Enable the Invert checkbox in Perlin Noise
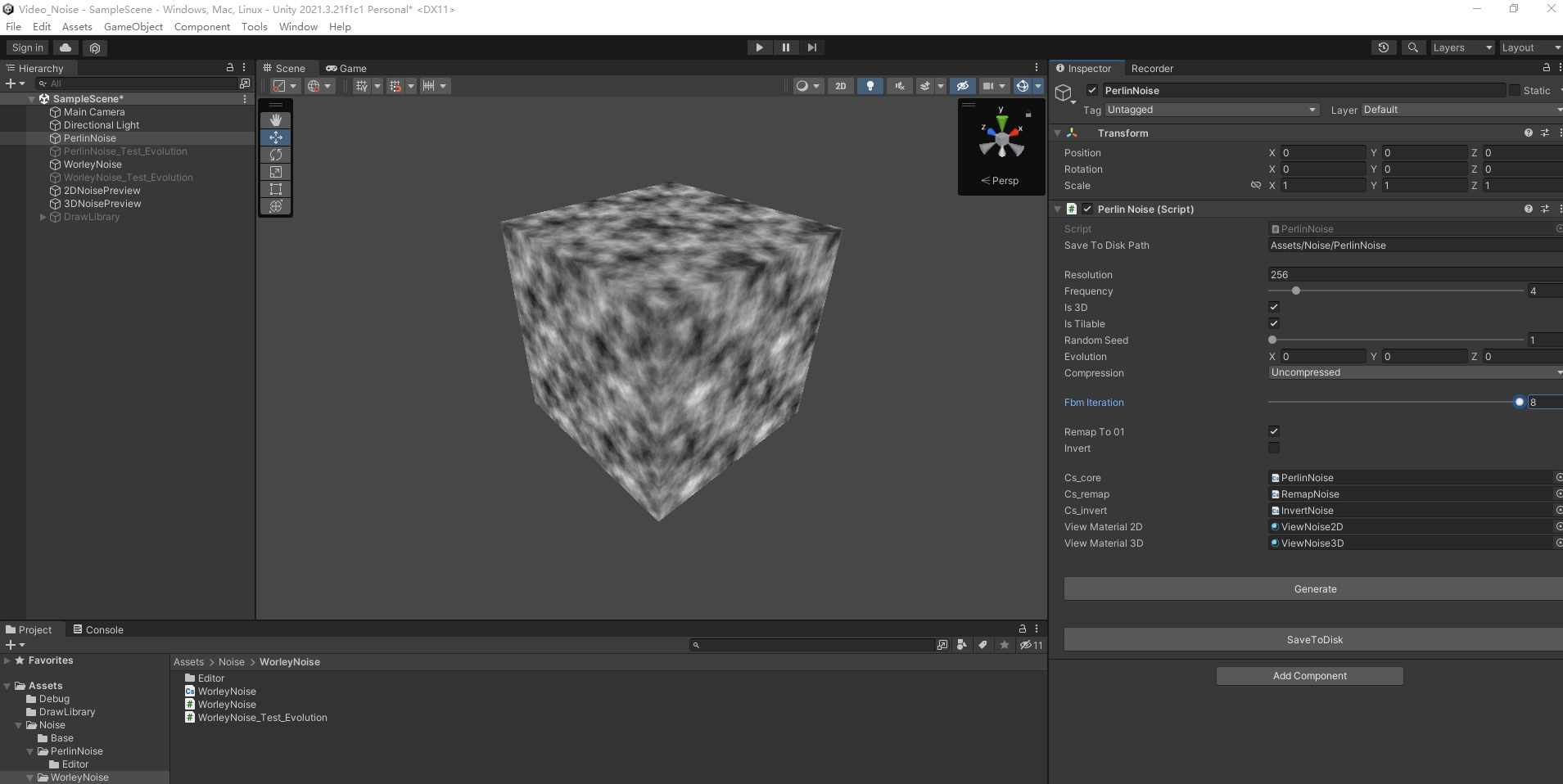The image size is (1563, 784). pos(1274,448)
